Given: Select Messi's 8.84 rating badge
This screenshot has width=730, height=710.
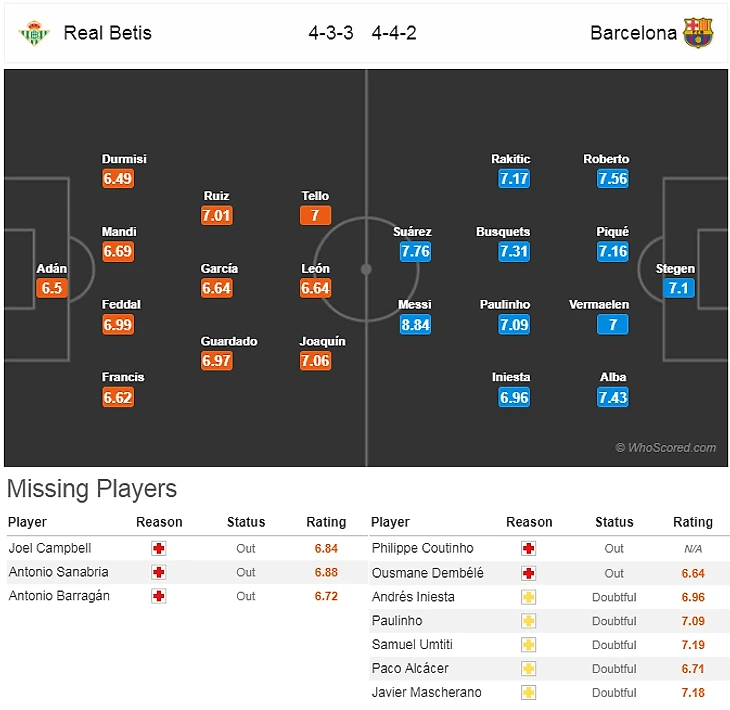Looking at the screenshot, I should (415, 325).
